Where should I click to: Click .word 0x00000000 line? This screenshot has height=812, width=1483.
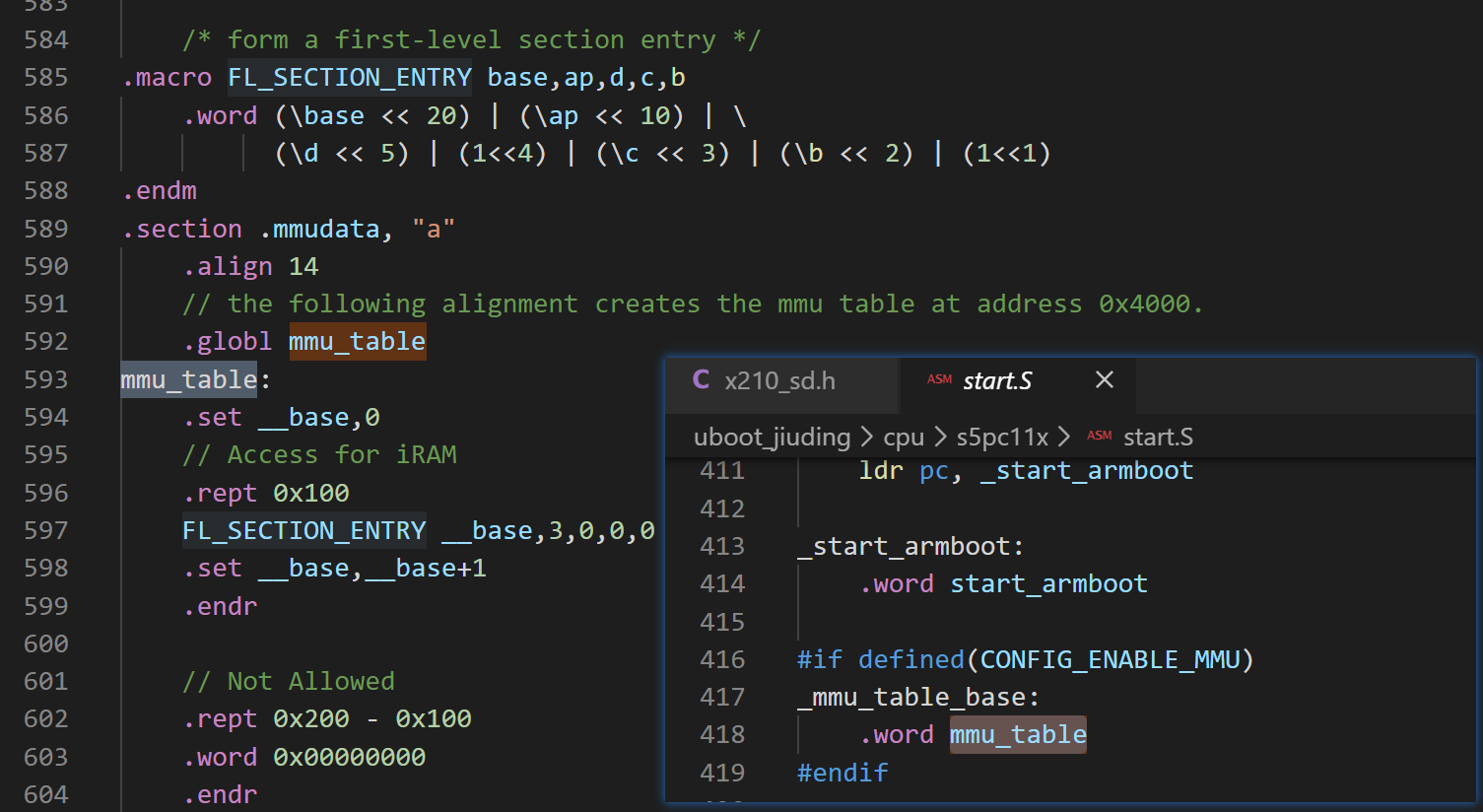304,757
